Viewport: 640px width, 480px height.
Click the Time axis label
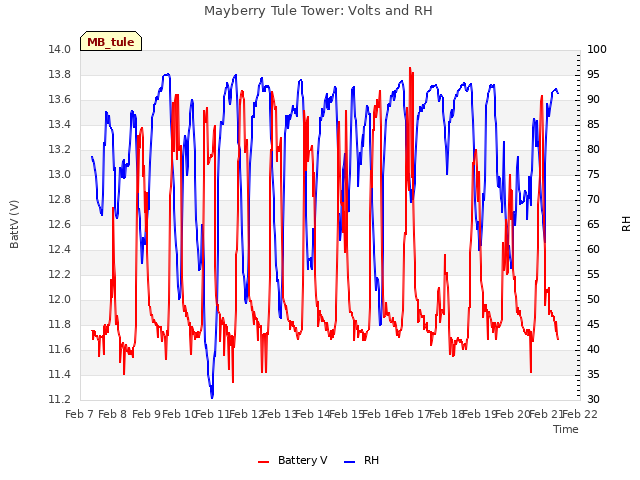coord(566,429)
